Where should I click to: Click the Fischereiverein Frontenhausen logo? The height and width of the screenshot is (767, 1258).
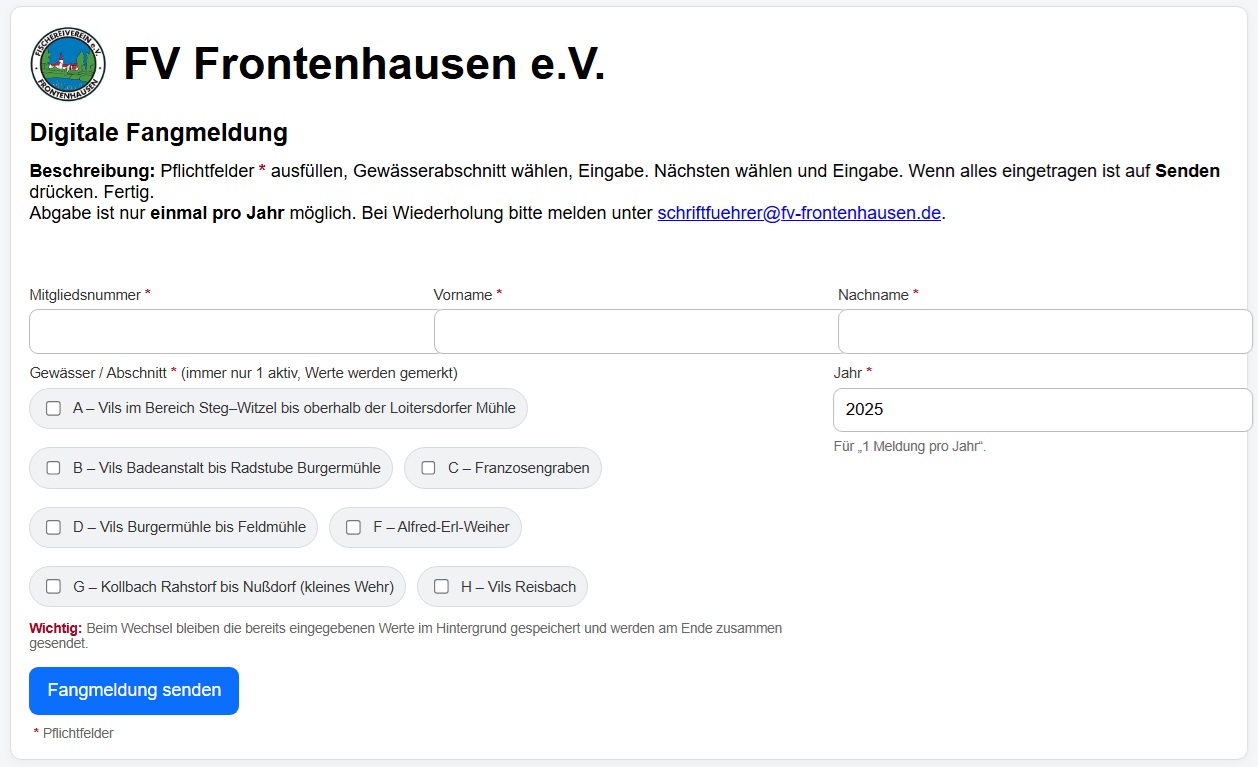(x=68, y=64)
